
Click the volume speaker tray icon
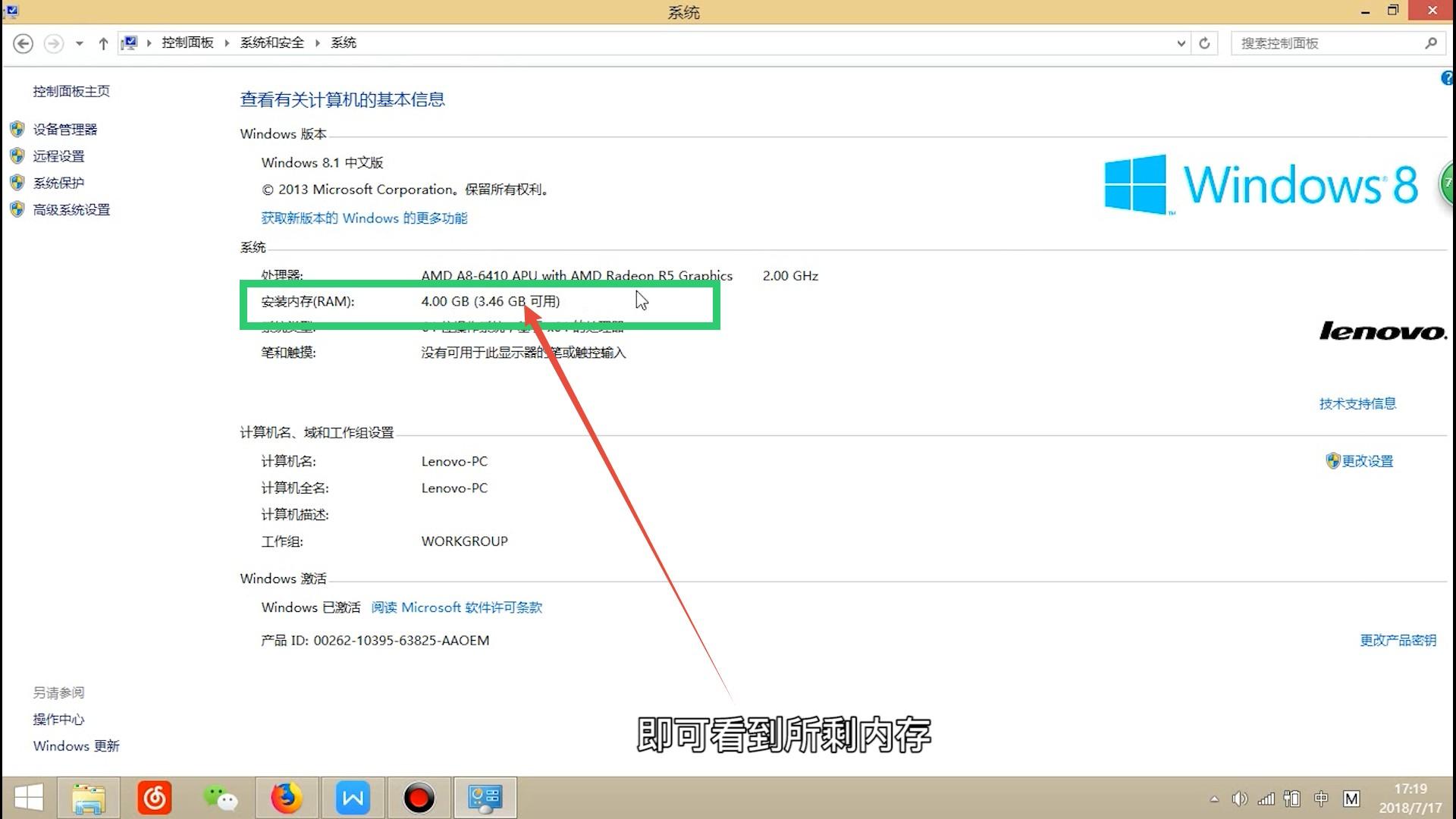1240,799
